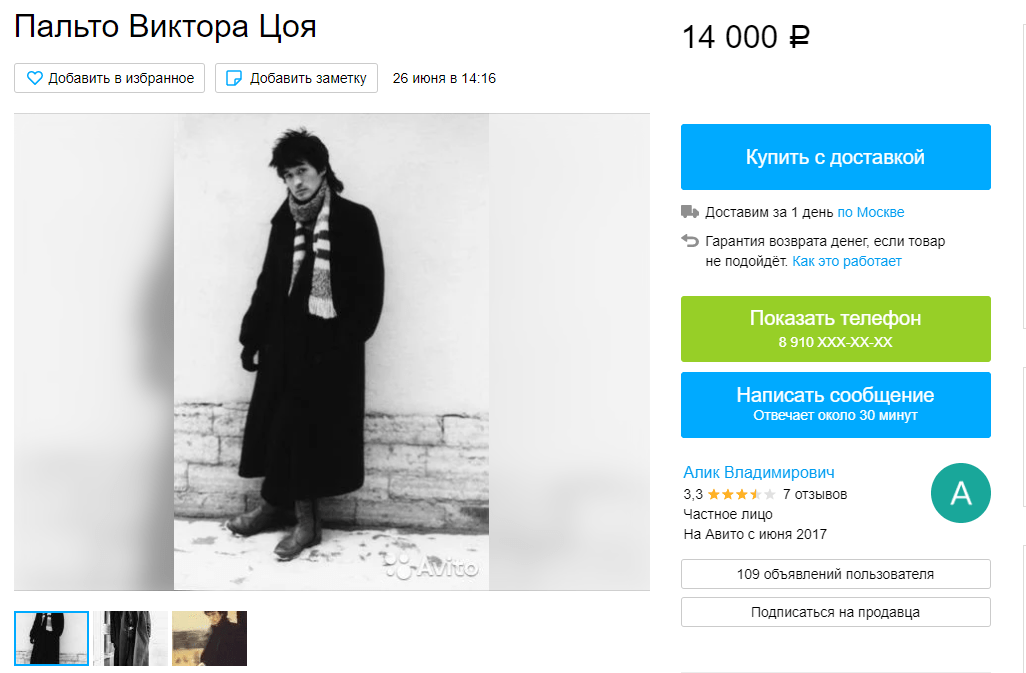The width and height of the screenshot is (1026, 673).
Task: Click the seller's star rating
Action: click(x=741, y=494)
